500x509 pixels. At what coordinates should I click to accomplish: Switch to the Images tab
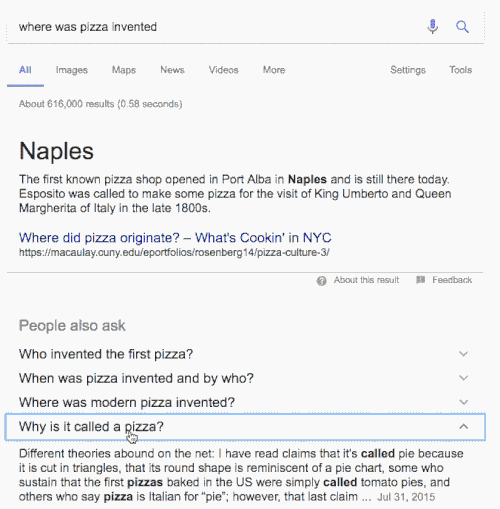(x=72, y=70)
